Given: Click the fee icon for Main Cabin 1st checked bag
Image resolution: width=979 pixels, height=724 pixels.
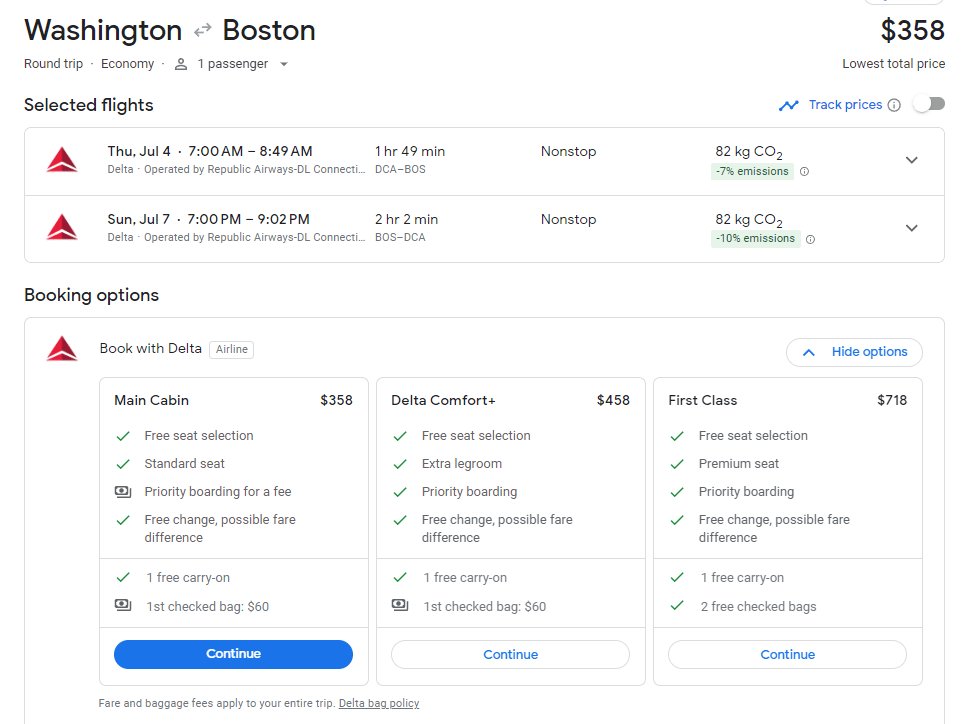Looking at the screenshot, I should (123, 605).
